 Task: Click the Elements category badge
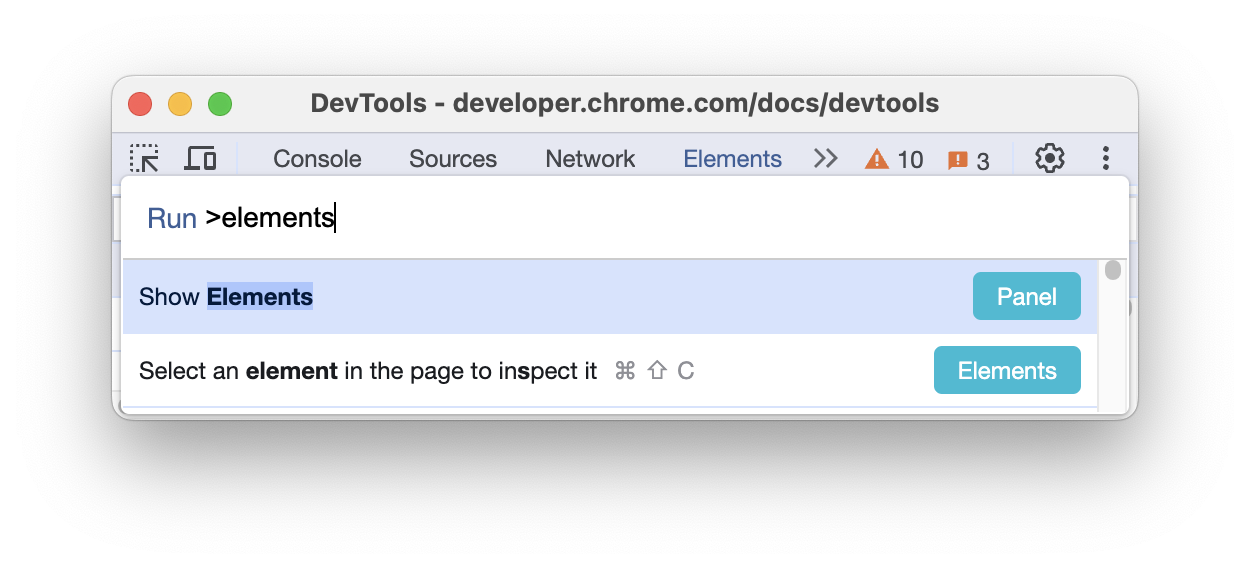click(x=1007, y=371)
